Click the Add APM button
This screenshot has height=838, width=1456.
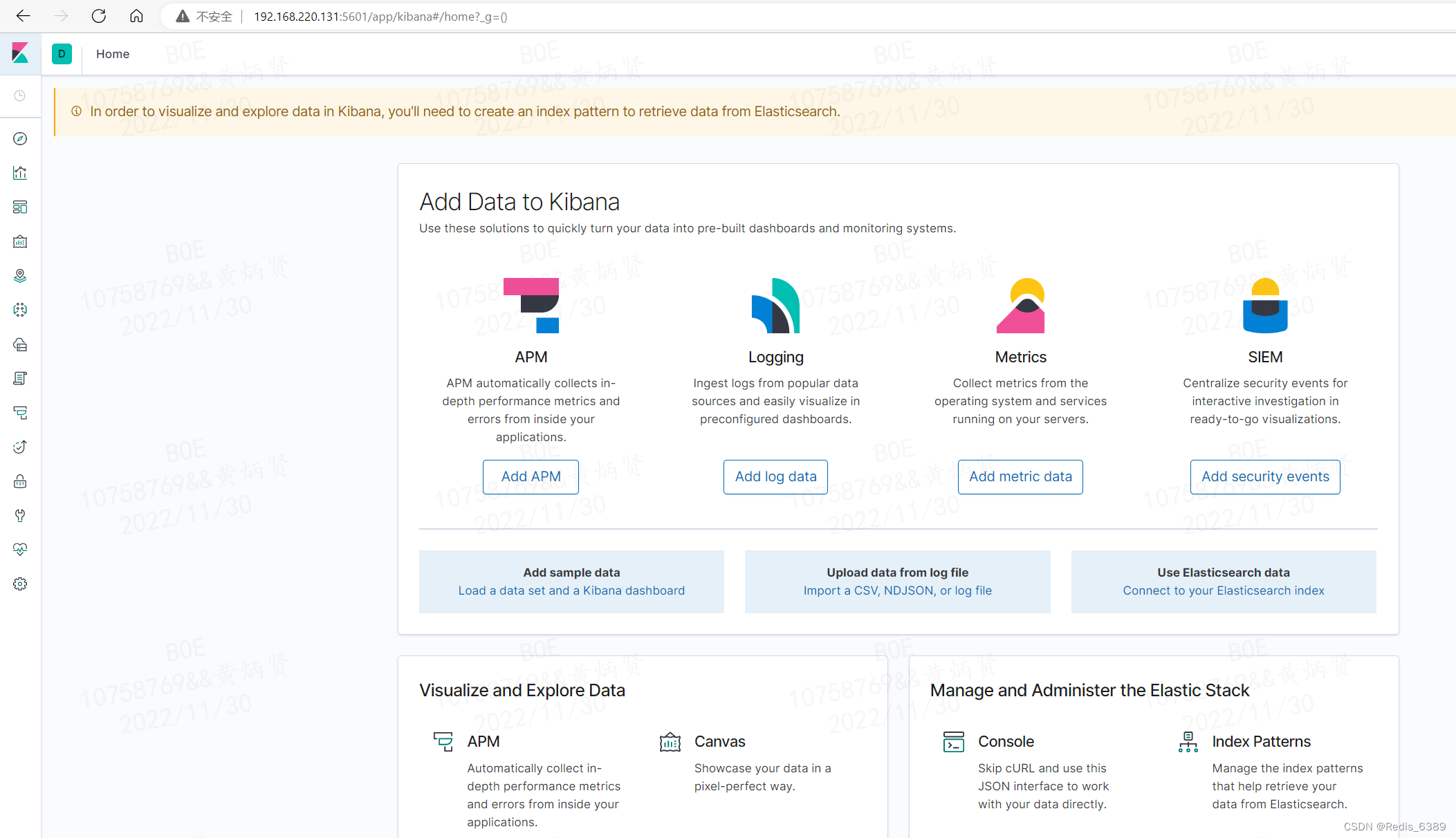pyautogui.click(x=531, y=476)
